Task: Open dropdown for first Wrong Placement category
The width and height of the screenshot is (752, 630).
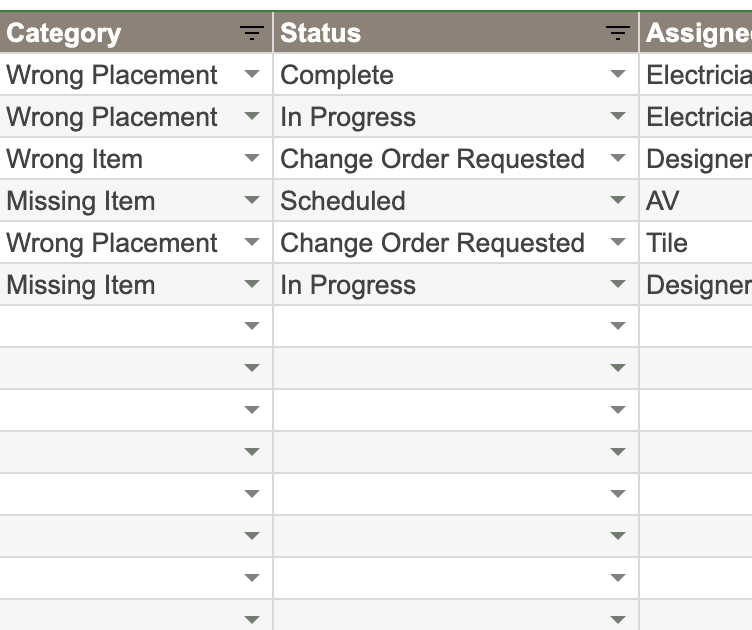Action: 252,74
